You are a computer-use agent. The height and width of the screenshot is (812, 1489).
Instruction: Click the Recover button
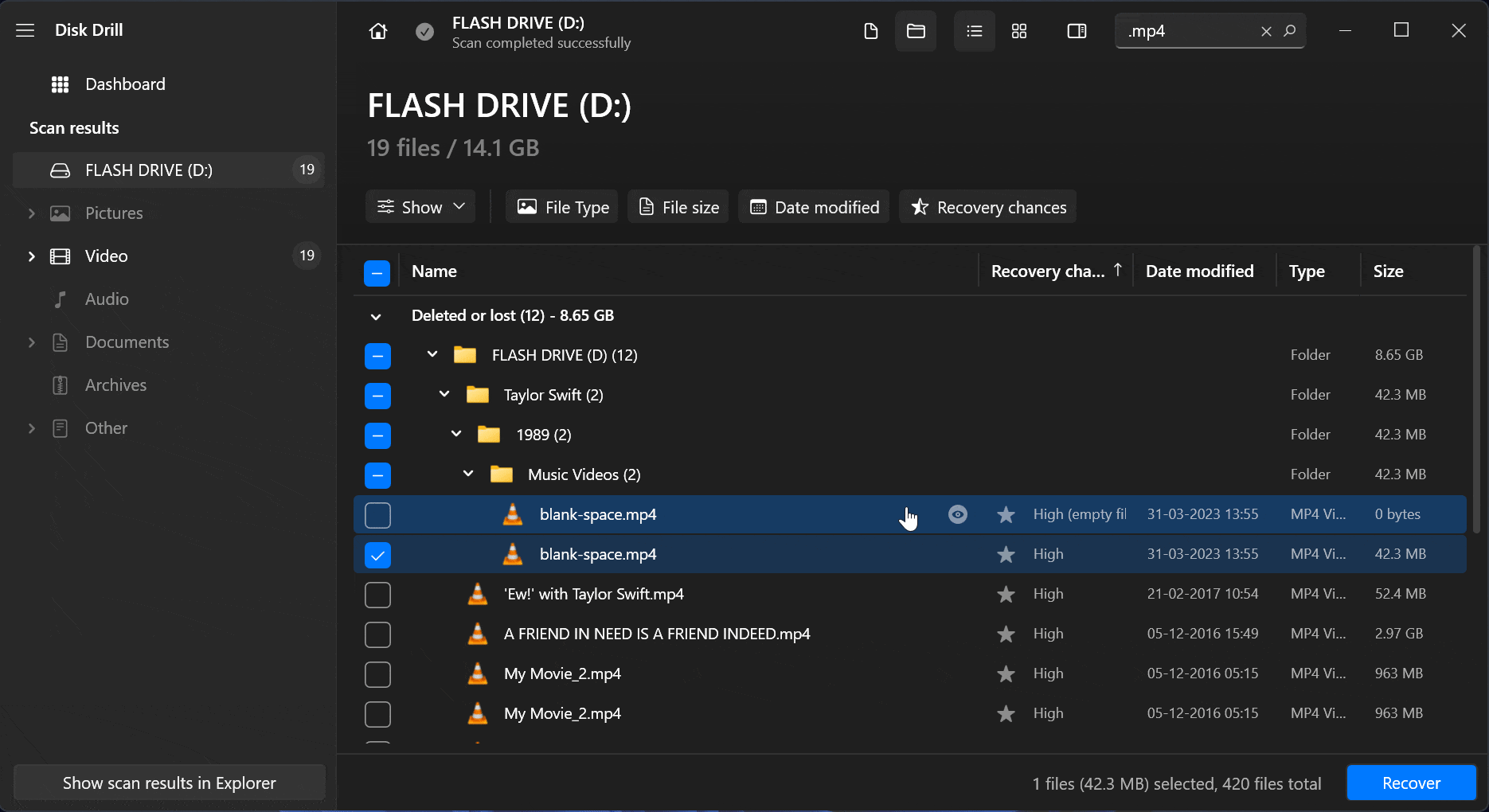[x=1411, y=783]
